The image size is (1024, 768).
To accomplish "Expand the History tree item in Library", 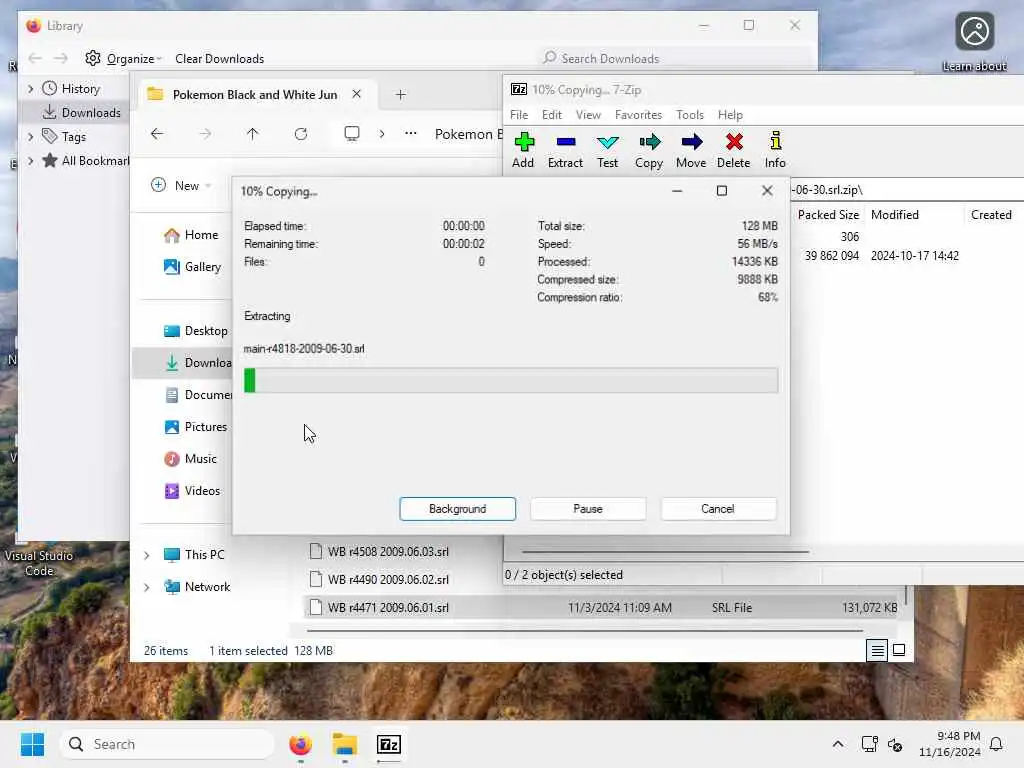I will [30, 88].
